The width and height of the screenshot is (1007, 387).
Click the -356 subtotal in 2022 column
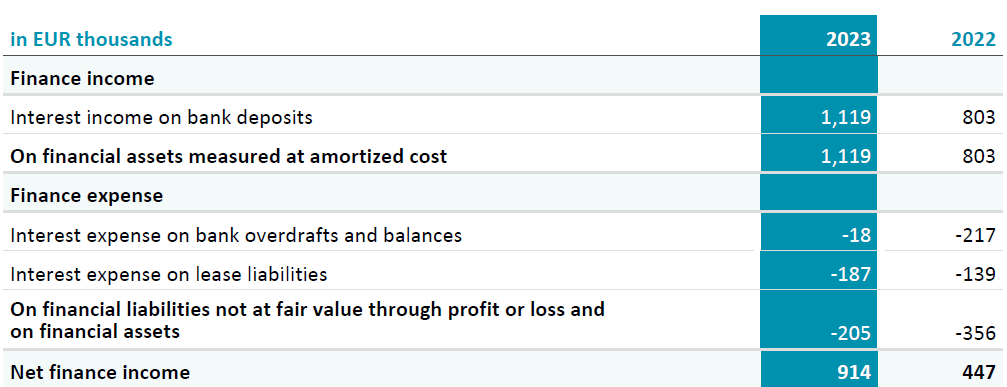975,333
